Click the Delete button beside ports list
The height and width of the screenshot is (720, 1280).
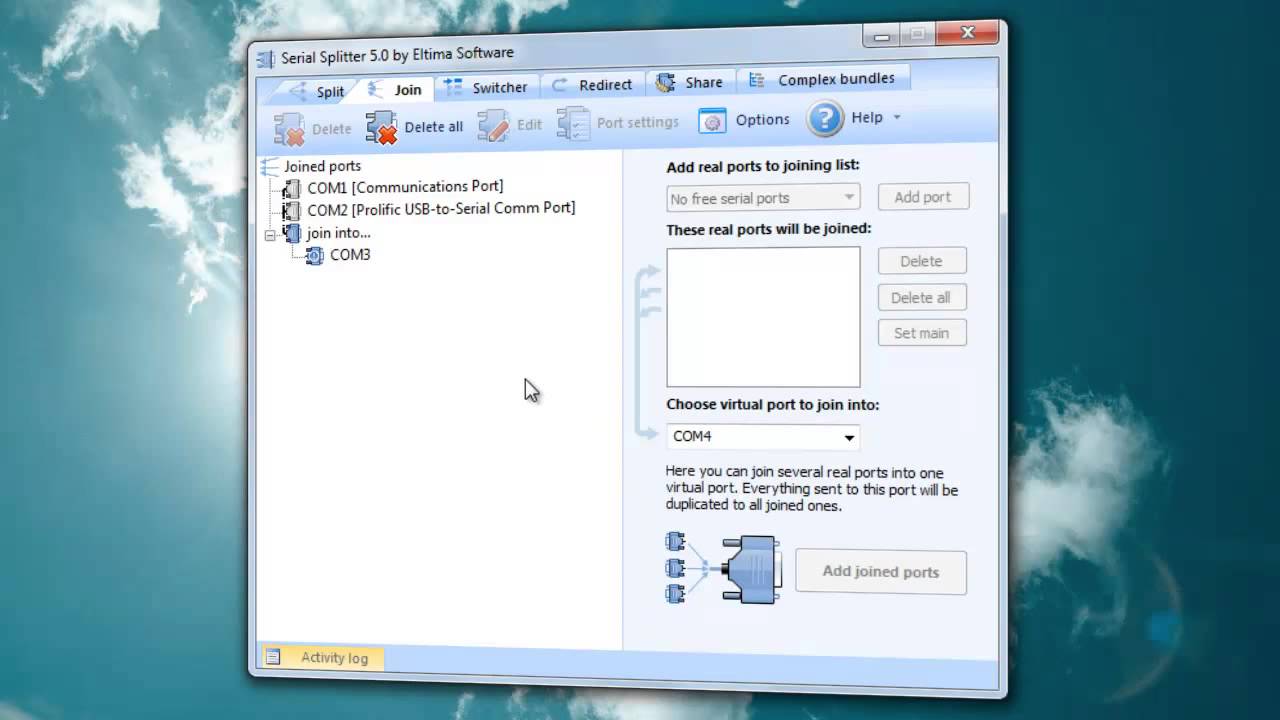(x=921, y=261)
